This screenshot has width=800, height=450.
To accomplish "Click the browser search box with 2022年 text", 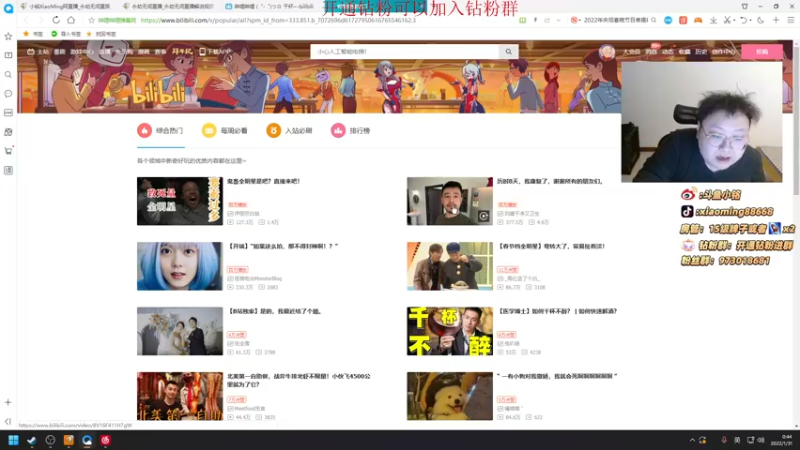I will [x=616, y=20].
